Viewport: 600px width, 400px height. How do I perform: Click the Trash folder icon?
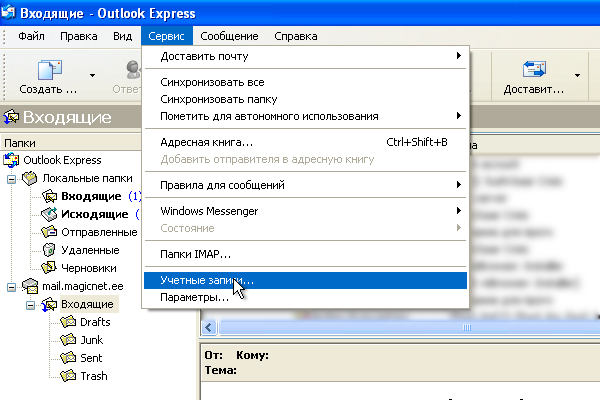pyautogui.click(x=68, y=376)
